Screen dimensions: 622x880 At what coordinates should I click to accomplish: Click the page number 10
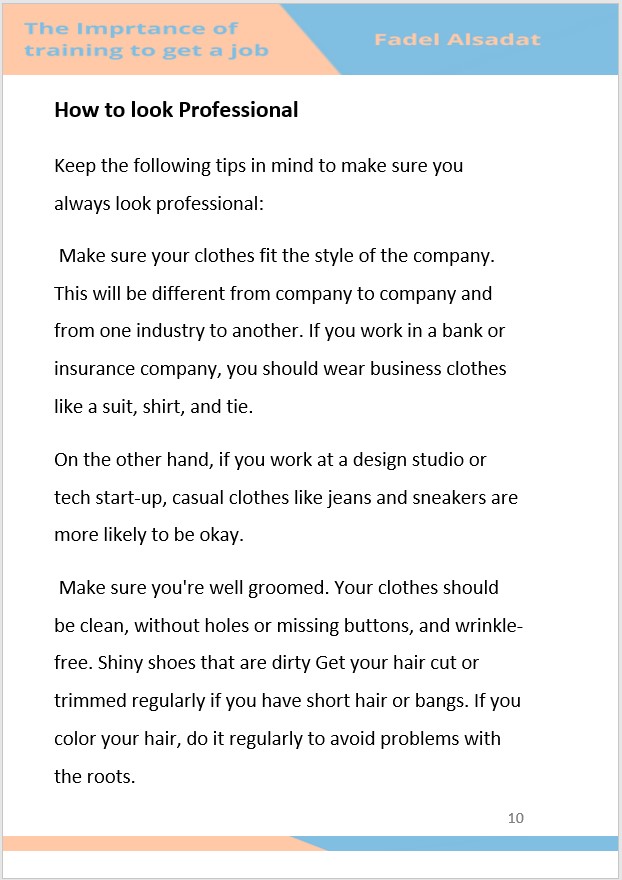[x=516, y=818]
